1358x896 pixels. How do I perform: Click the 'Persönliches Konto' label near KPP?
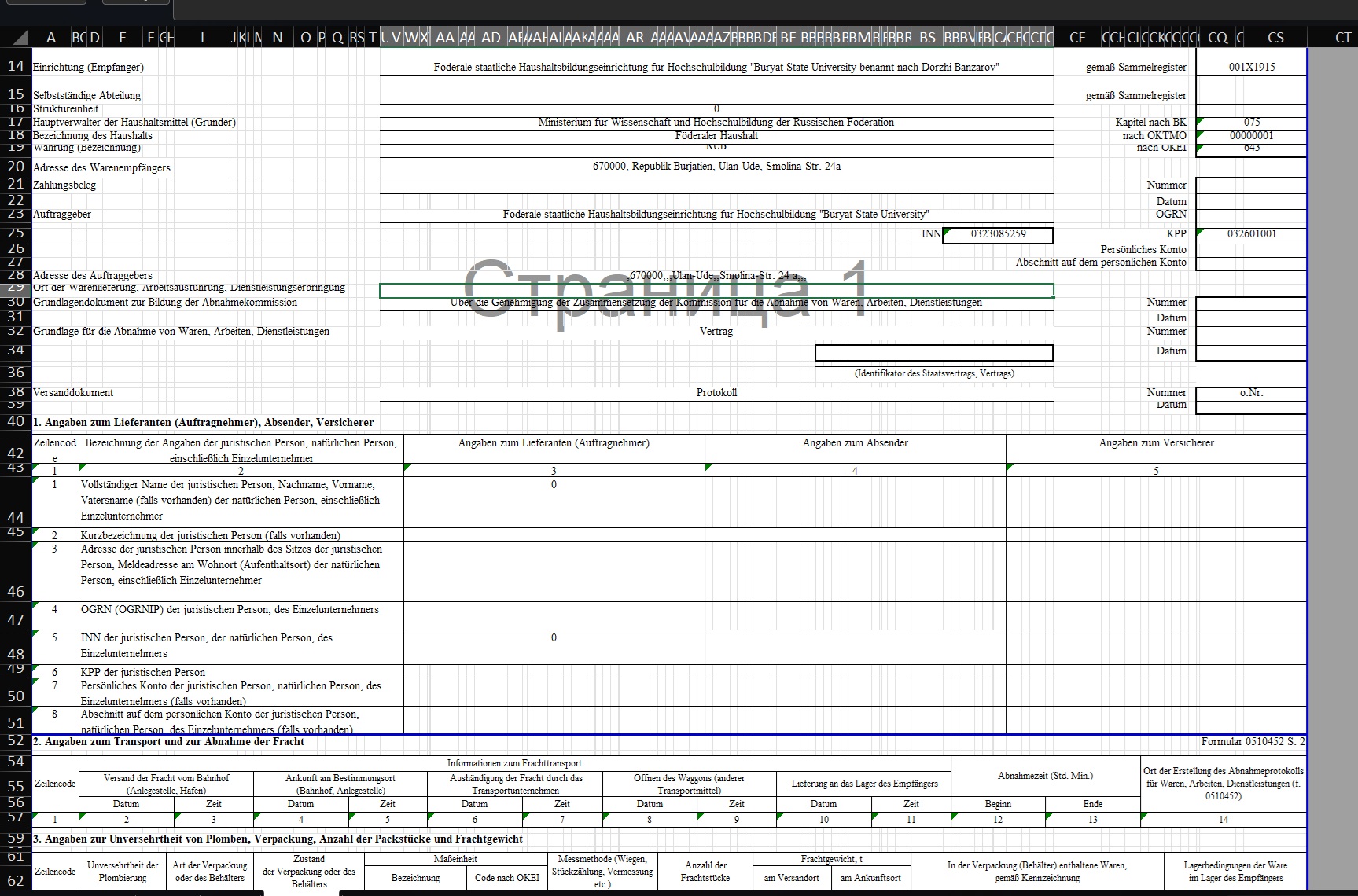coord(1143,249)
